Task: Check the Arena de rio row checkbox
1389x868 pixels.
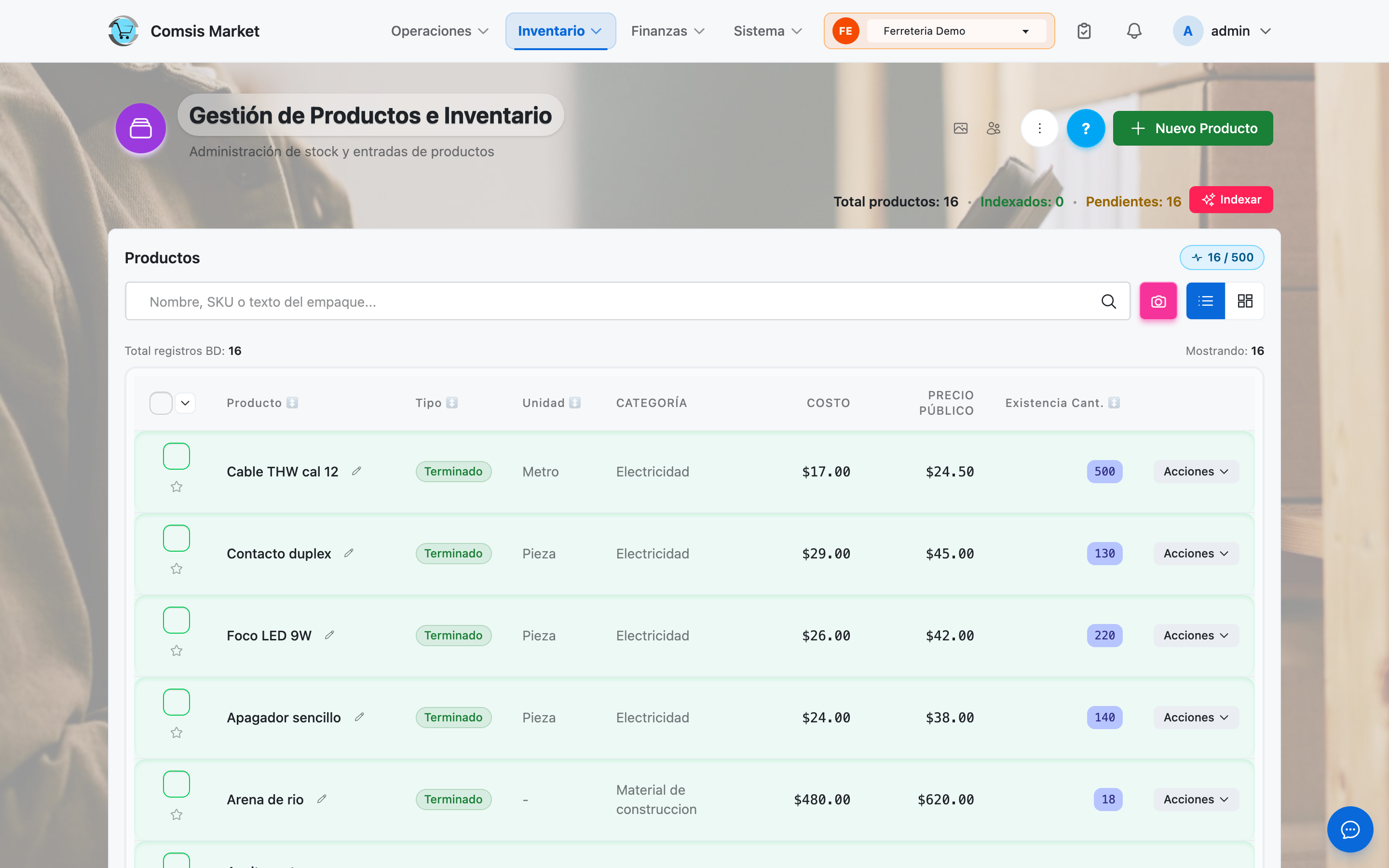Action: pyautogui.click(x=177, y=785)
